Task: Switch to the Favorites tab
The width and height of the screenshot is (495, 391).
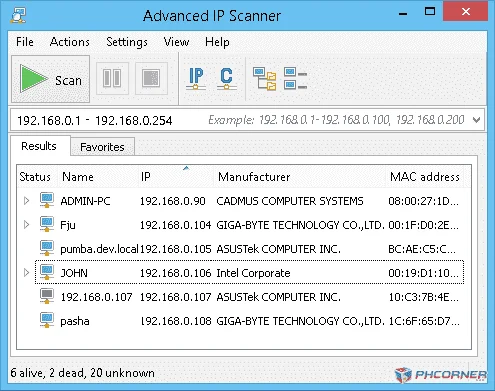Action: 102,147
